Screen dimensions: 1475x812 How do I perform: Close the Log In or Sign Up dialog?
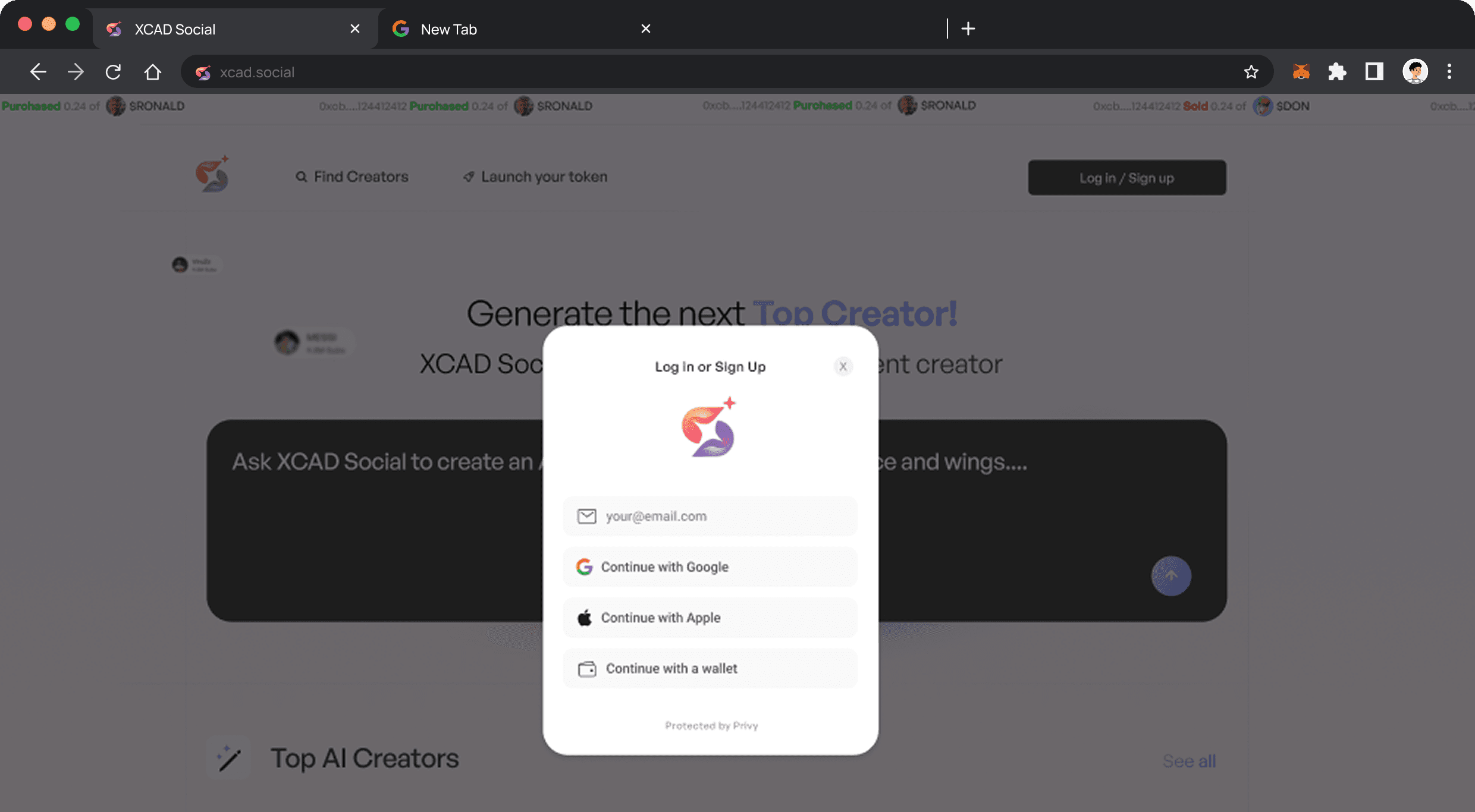[843, 366]
